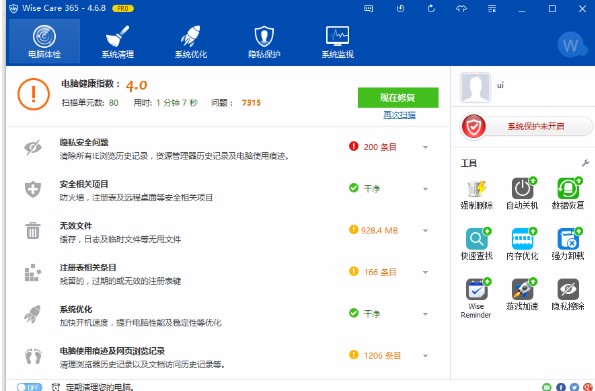Click the circular-arrow refresh icon in the title bar
The height and width of the screenshot is (391, 595).
431,8
